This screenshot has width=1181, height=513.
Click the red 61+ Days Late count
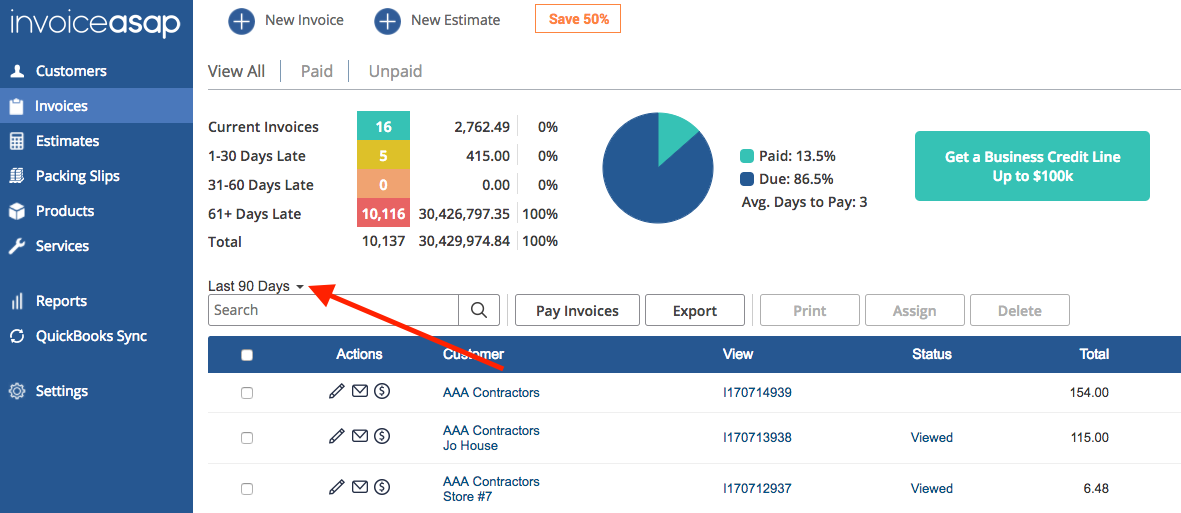[x=383, y=214]
